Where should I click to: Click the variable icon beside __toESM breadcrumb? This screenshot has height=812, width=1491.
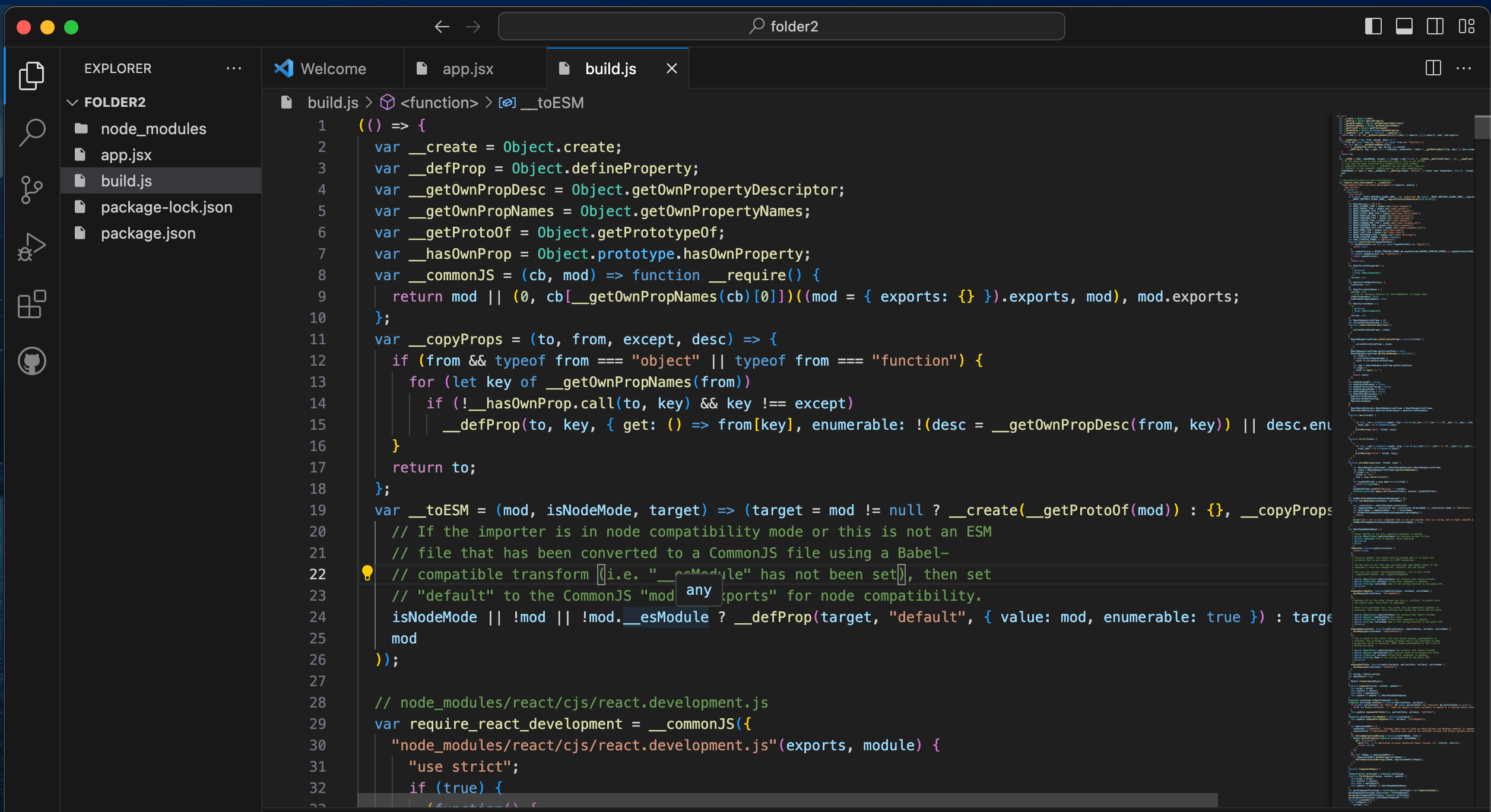point(507,103)
